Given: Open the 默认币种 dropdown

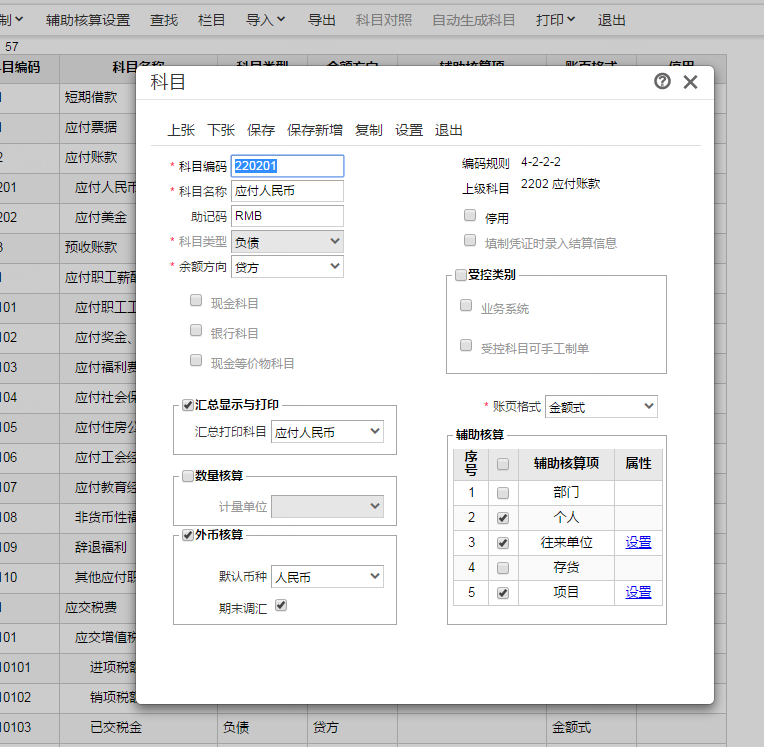Looking at the screenshot, I should (327, 576).
